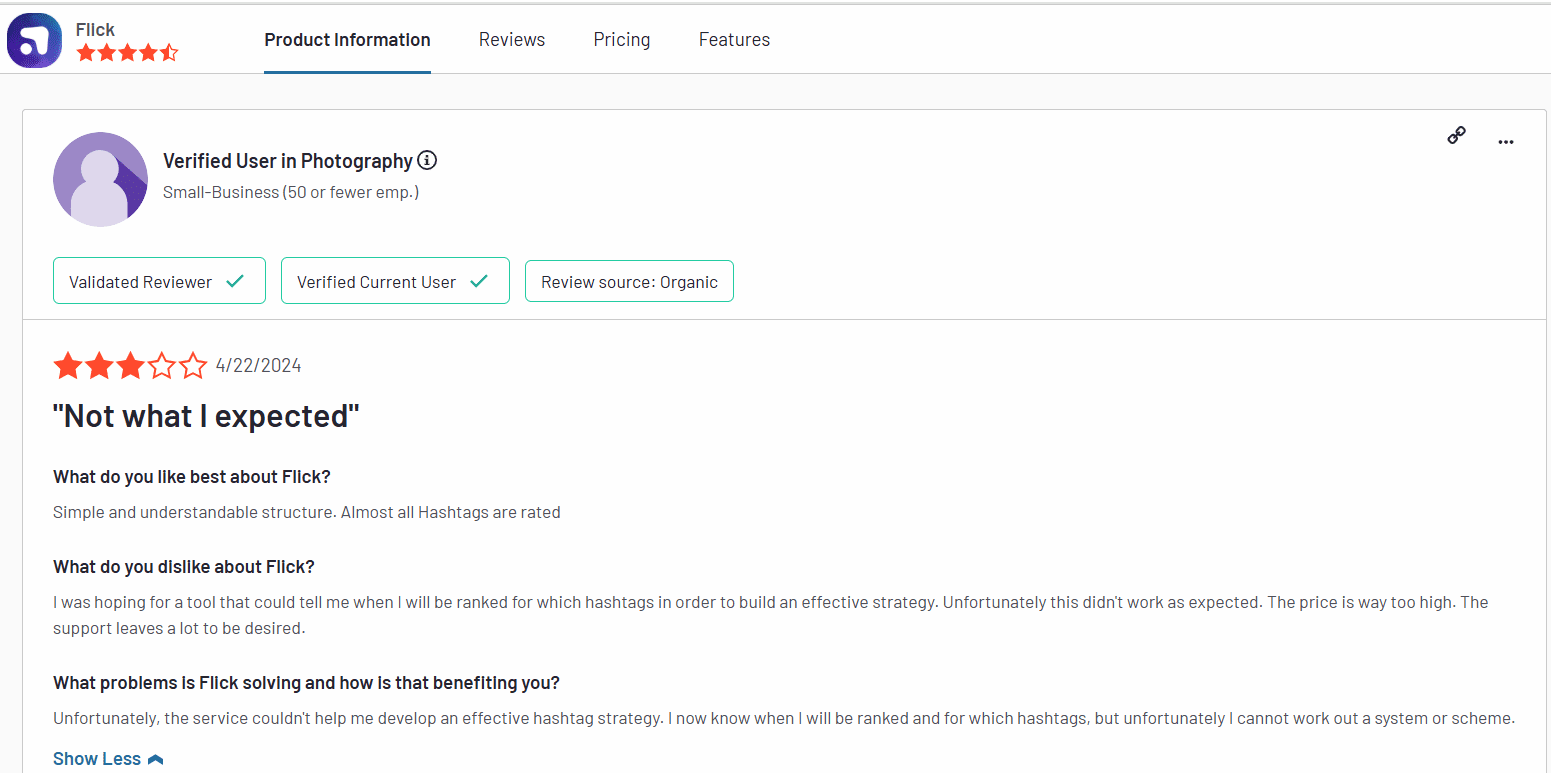
Task: Open the three-dot more options menu
Action: (1506, 142)
